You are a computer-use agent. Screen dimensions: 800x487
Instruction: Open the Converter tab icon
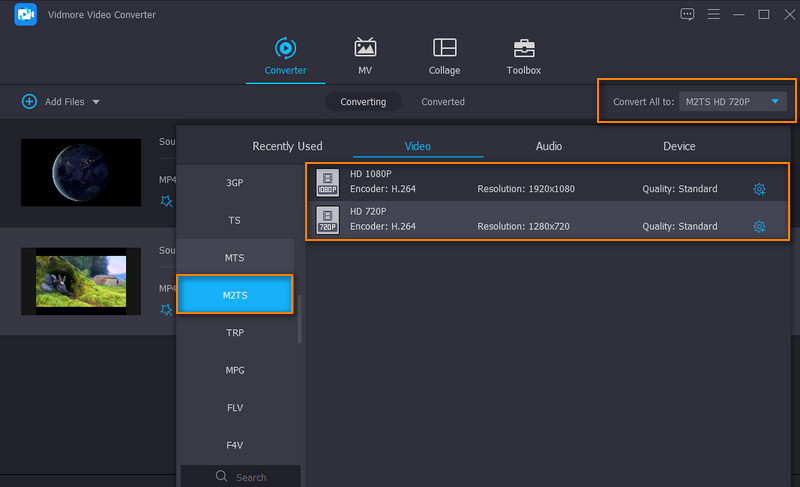285,48
